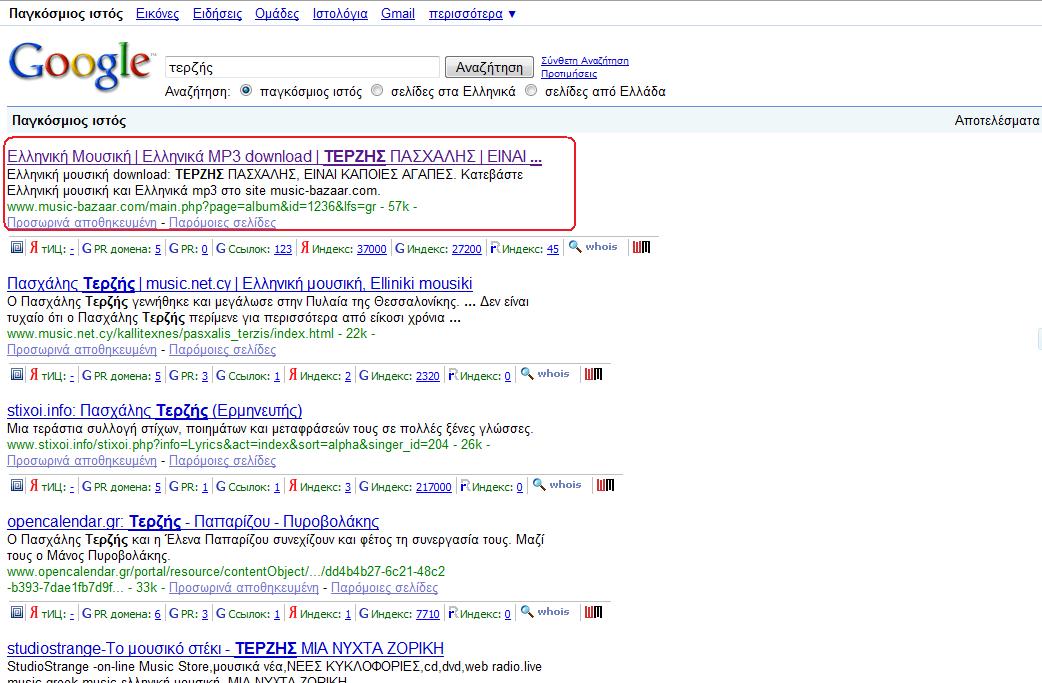This screenshot has height=683, width=1042.
Task: Open the whois magnifier under the stixoi.info result
Action: (539, 484)
